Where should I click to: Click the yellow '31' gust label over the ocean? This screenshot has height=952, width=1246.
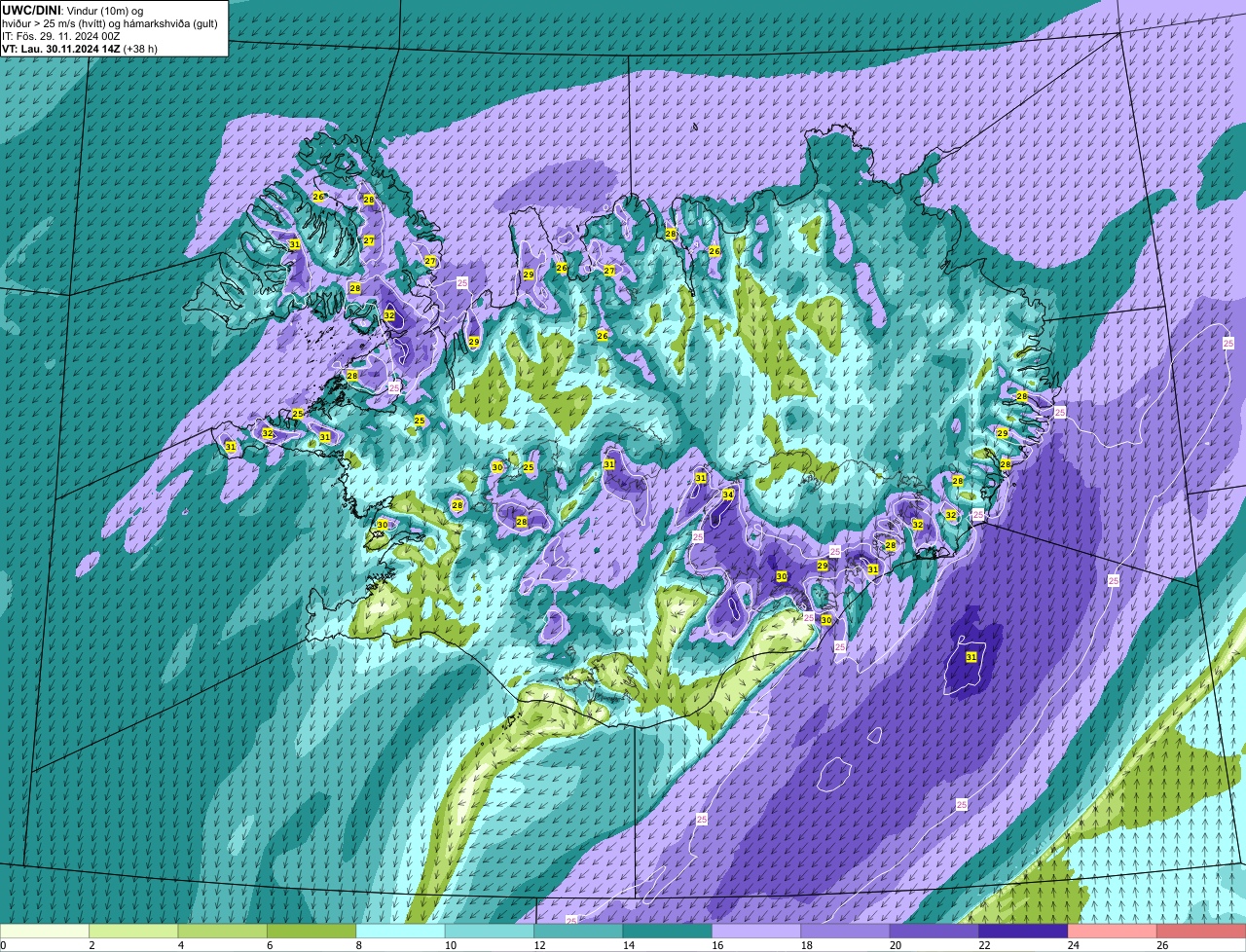tap(971, 658)
